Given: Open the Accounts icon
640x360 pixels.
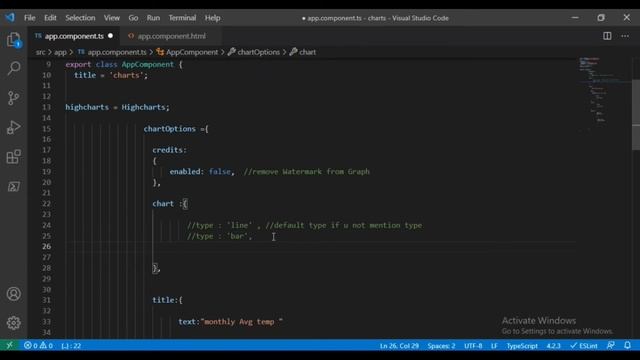Looking at the screenshot, I should 13,294.
